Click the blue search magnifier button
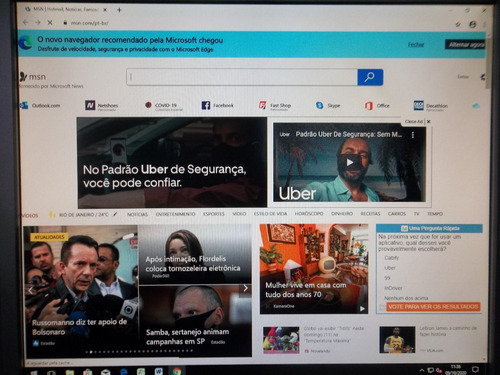Screen dimensions: 500x375 (x=370, y=77)
